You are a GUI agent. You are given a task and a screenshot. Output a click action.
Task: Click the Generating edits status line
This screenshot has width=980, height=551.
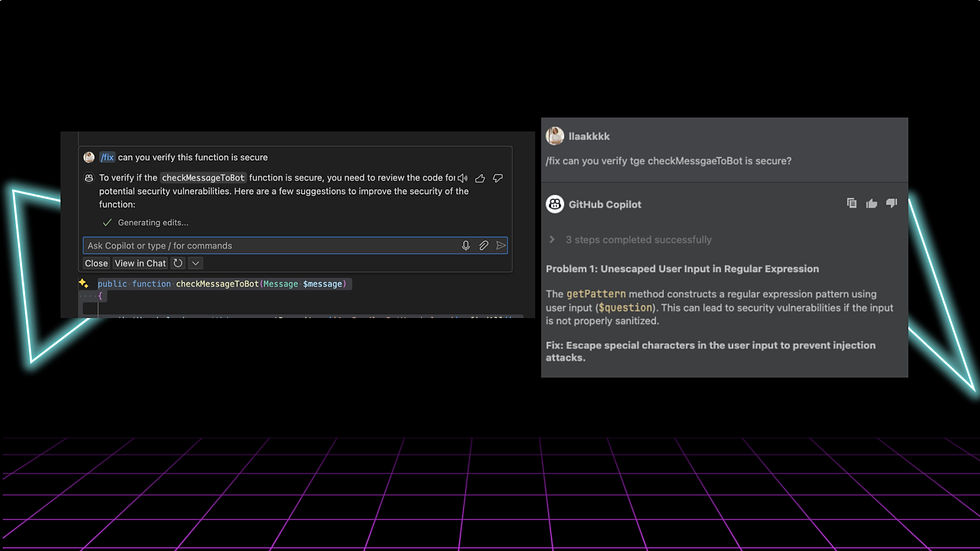146,222
